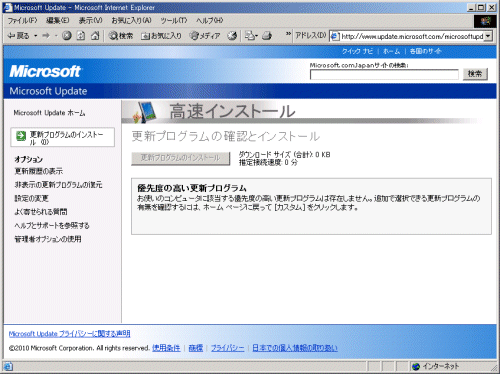This screenshot has height=374, width=500.
Task: Click the Mail icon in toolbar
Action: [251, 36]
